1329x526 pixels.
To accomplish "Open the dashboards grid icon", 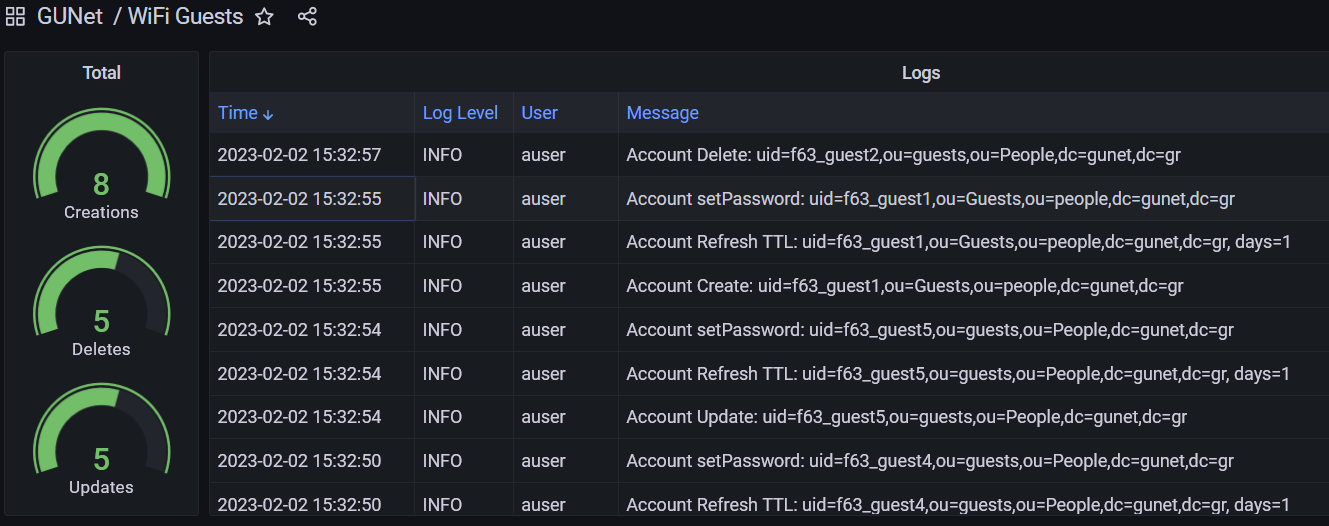I will pos(15,17).
